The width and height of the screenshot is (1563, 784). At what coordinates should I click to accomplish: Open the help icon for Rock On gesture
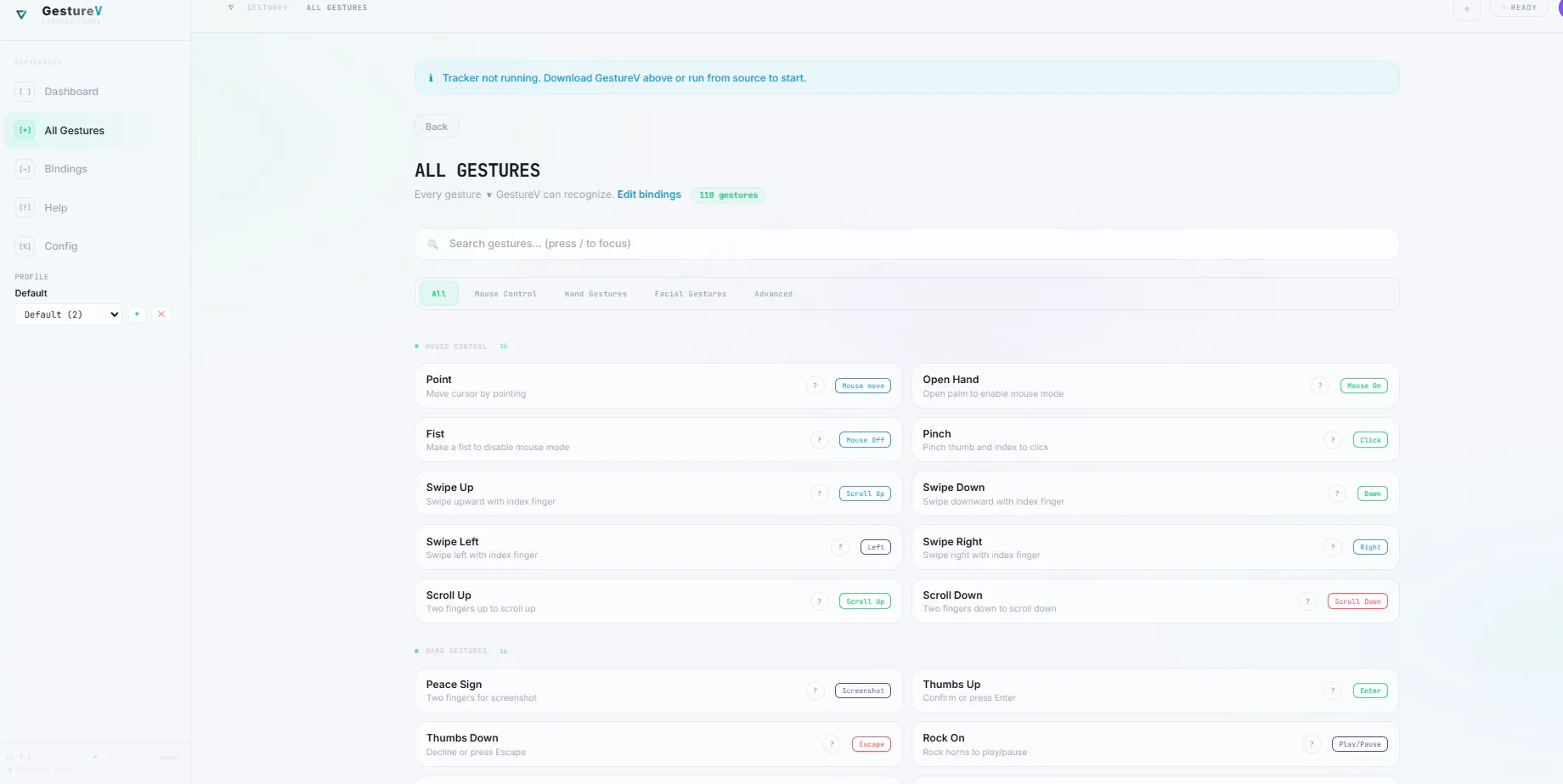1312,744
